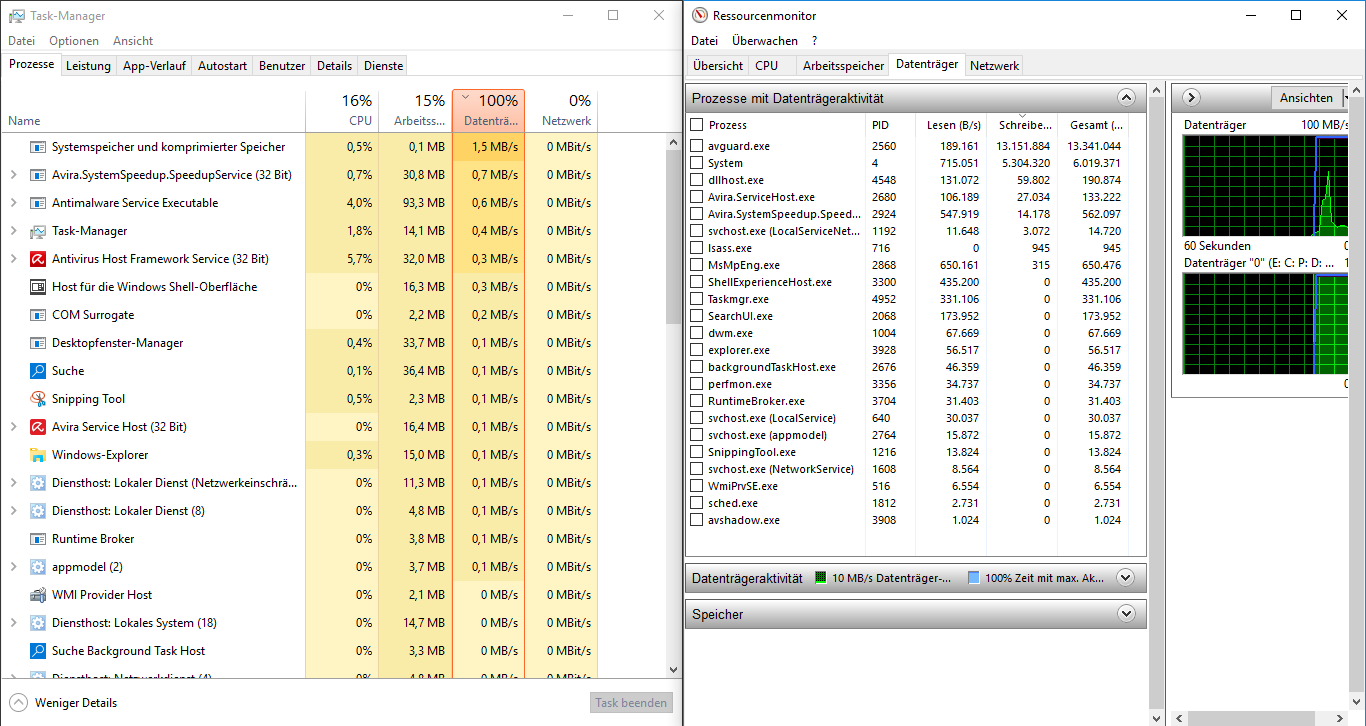Toggle the select-all Prozess header checkbox
Image resolution: width=1366 pixels, height=726 pixels.
point(697,125)
